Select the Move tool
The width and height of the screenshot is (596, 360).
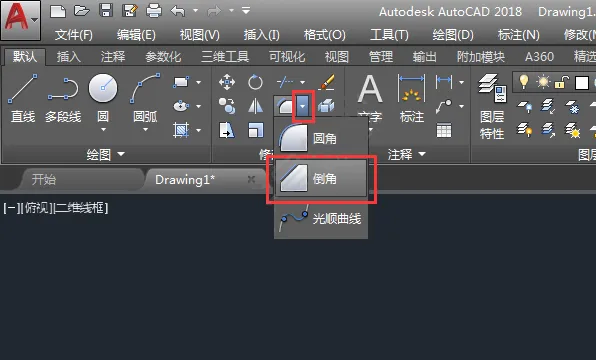coord(227,82)
